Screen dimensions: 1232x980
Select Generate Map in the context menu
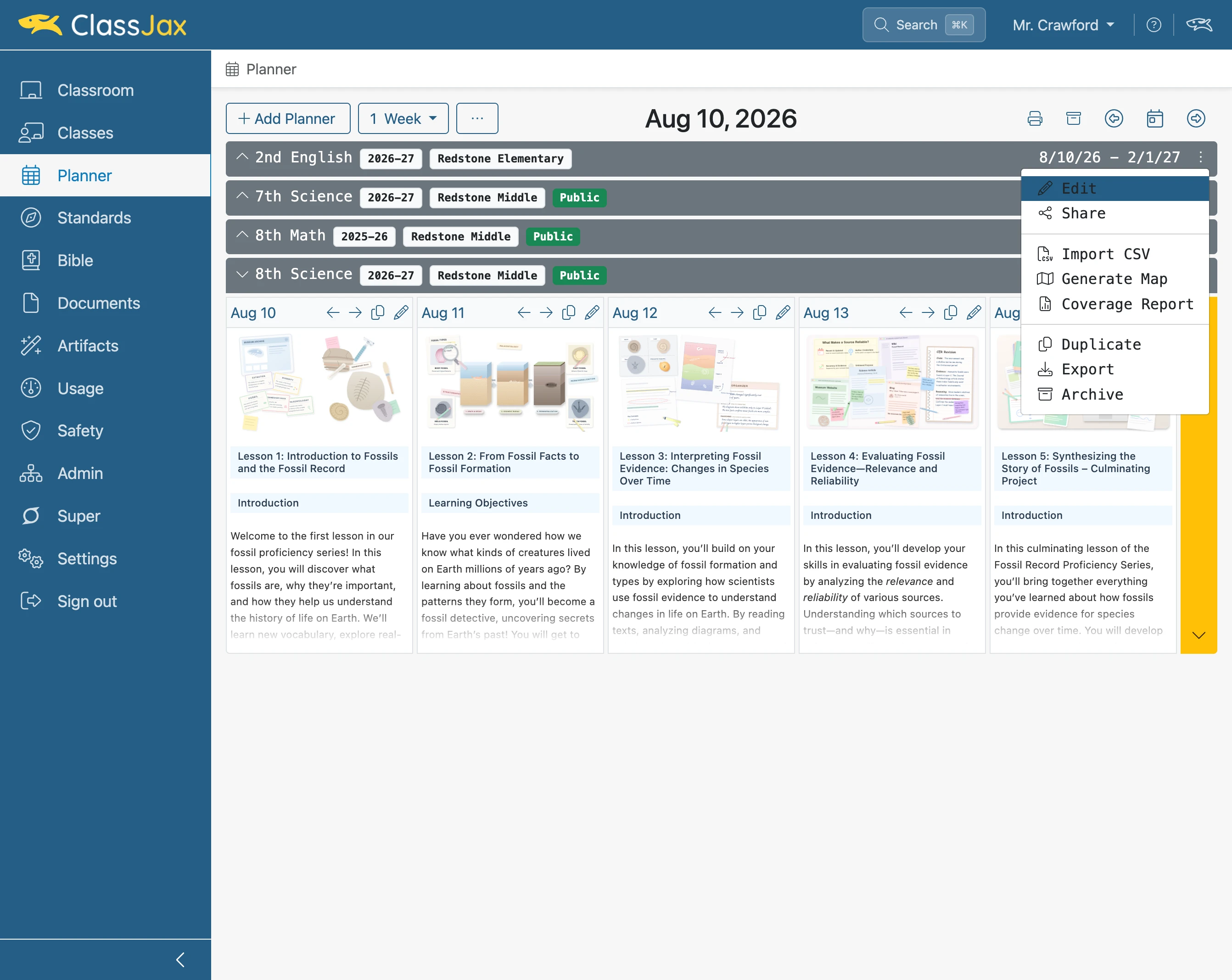coord(1114,278)
